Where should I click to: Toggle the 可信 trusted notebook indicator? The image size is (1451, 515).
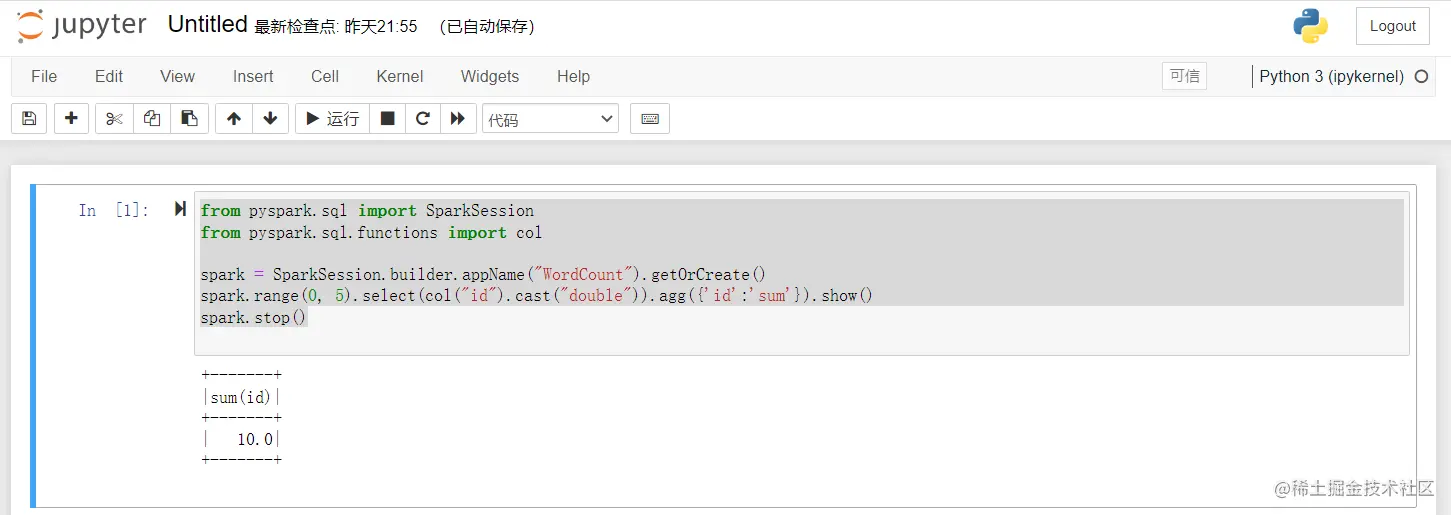click(x=1185, y=76)
